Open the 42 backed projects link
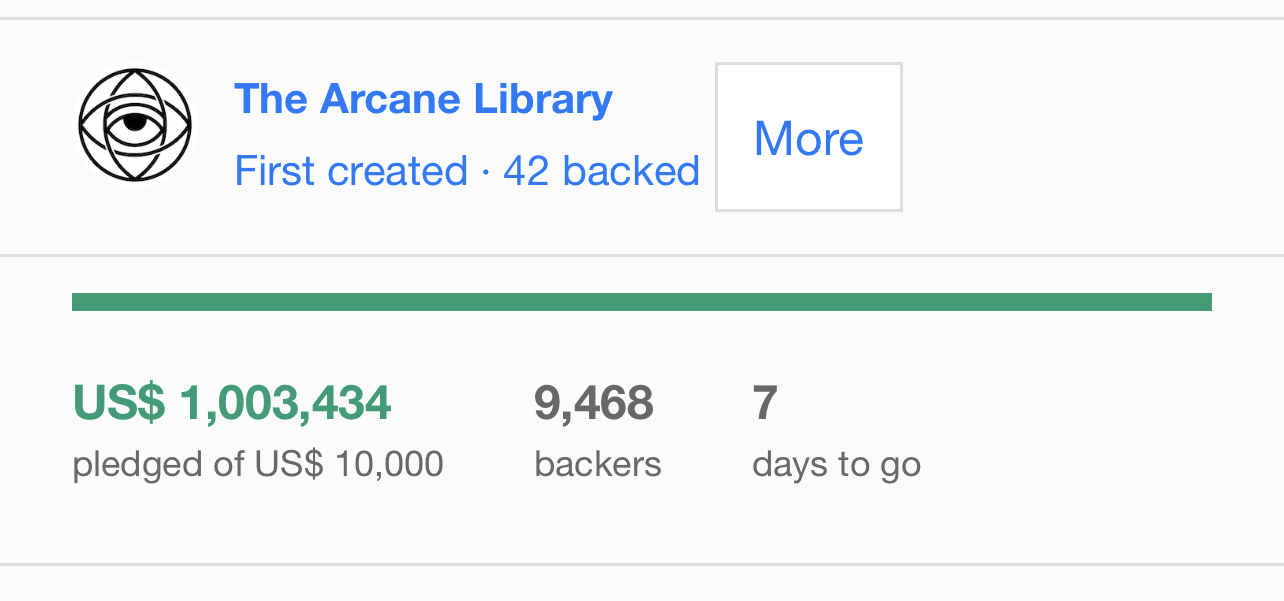The width and height of the screenshot is (1284, 601). pyautogui.click(x=601, y=171)
